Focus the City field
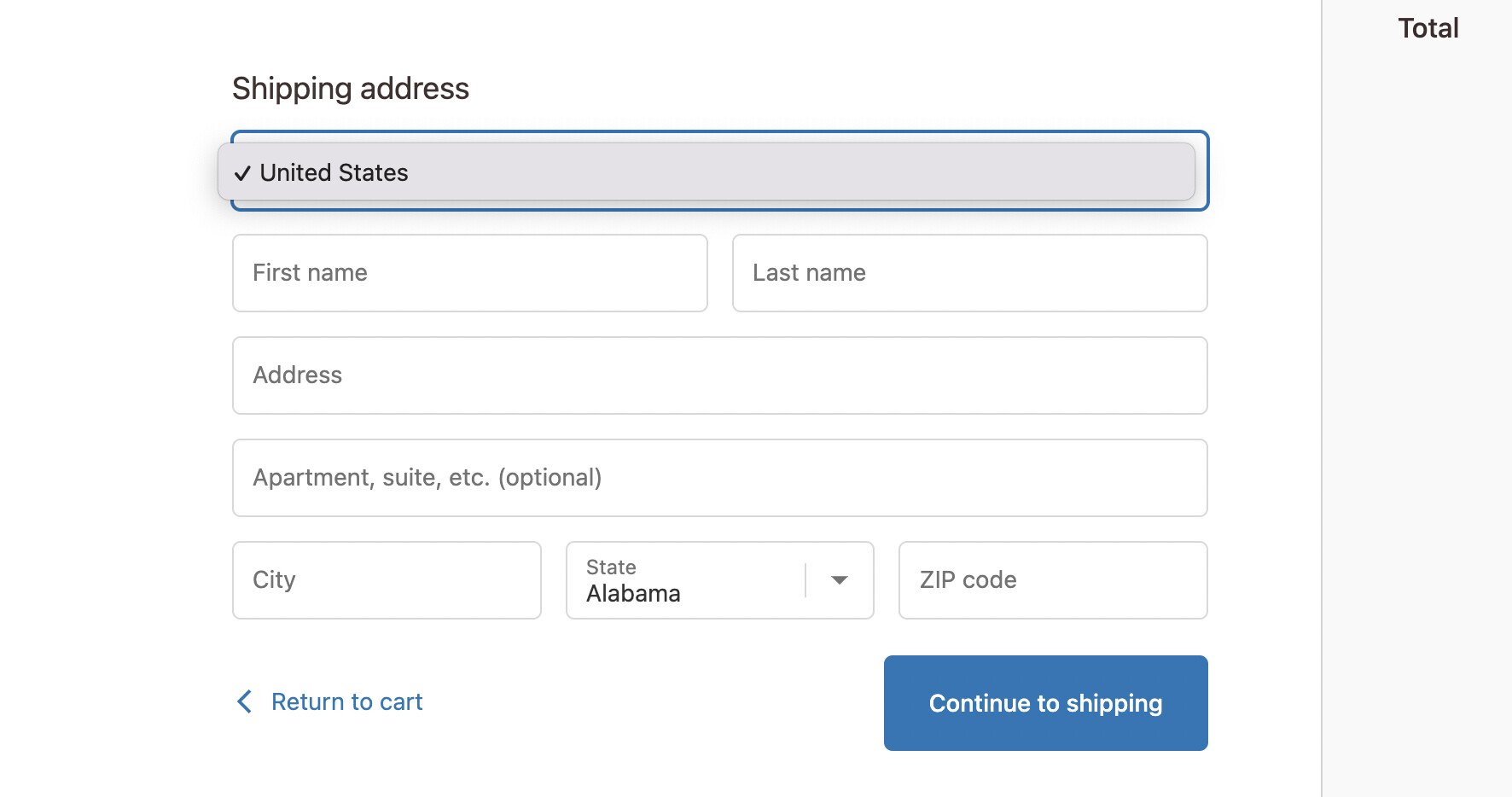 pyautogui.click(x=387, y=580)
